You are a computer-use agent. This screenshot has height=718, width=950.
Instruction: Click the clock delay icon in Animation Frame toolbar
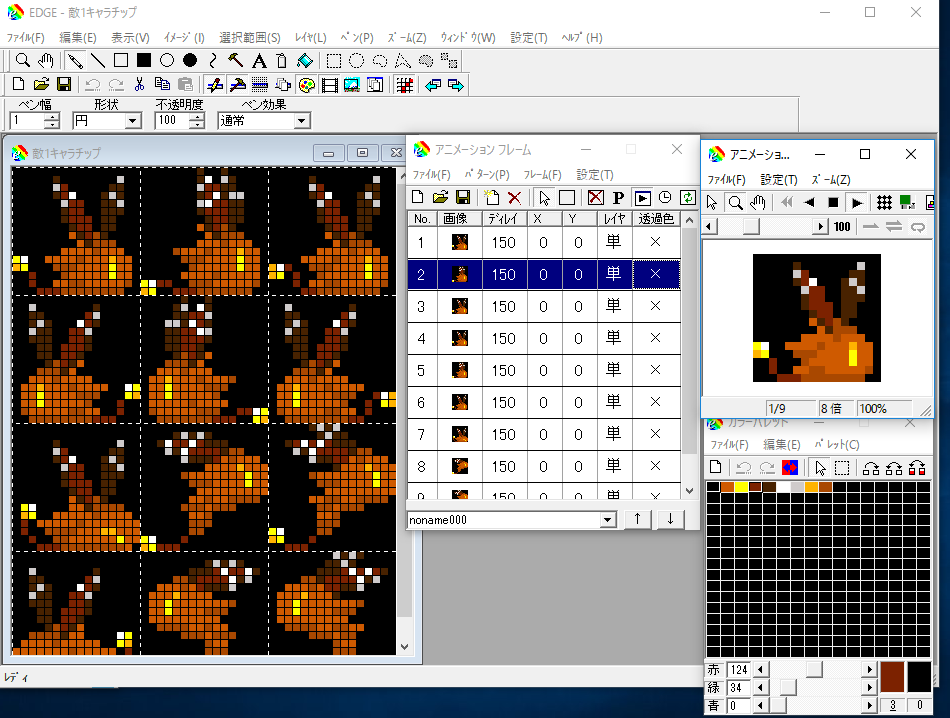(x=665, y=198)
